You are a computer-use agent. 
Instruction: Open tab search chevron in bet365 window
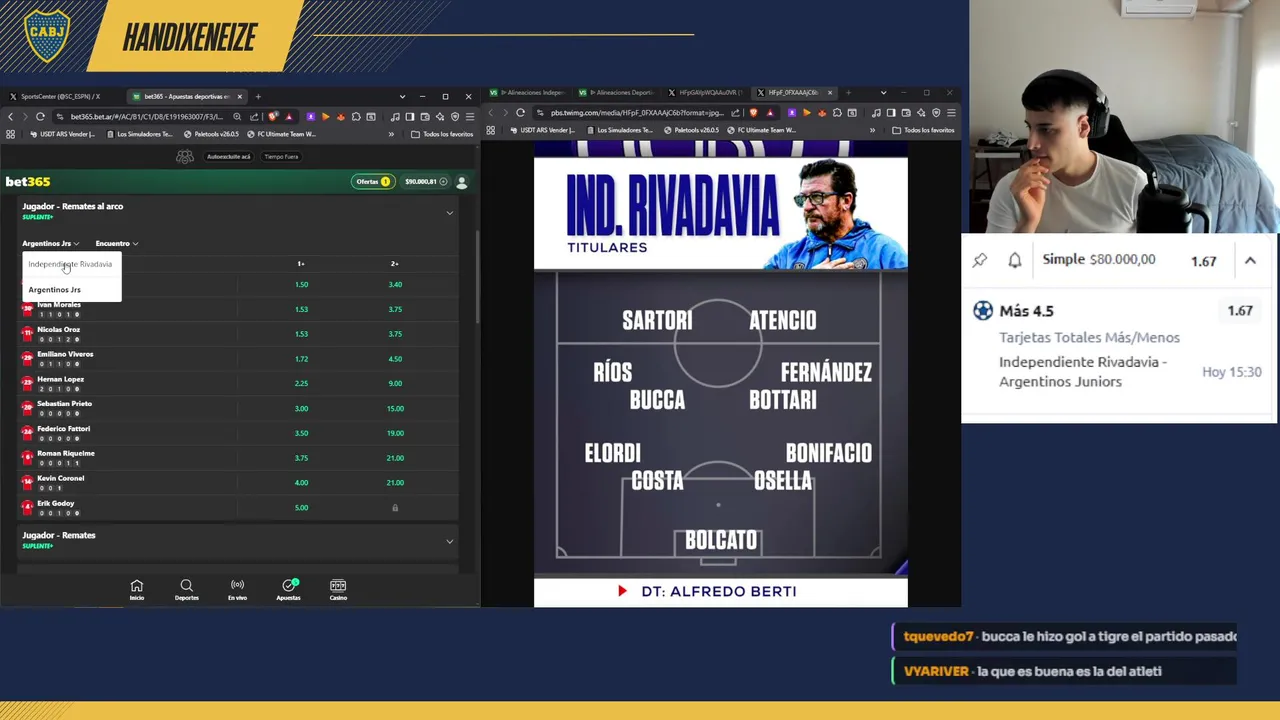(402, 97)
